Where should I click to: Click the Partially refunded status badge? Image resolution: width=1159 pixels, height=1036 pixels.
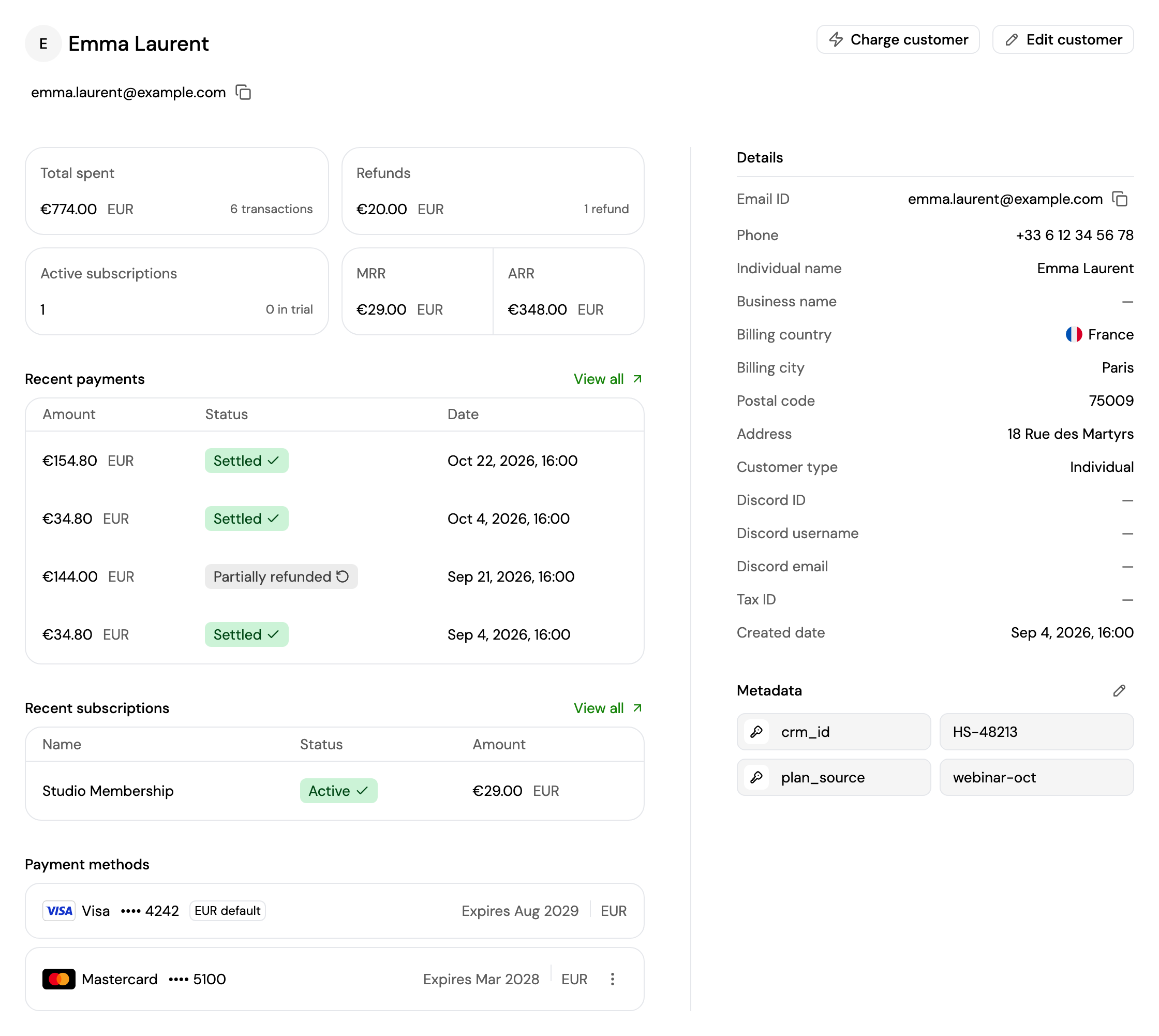[281, 576]
